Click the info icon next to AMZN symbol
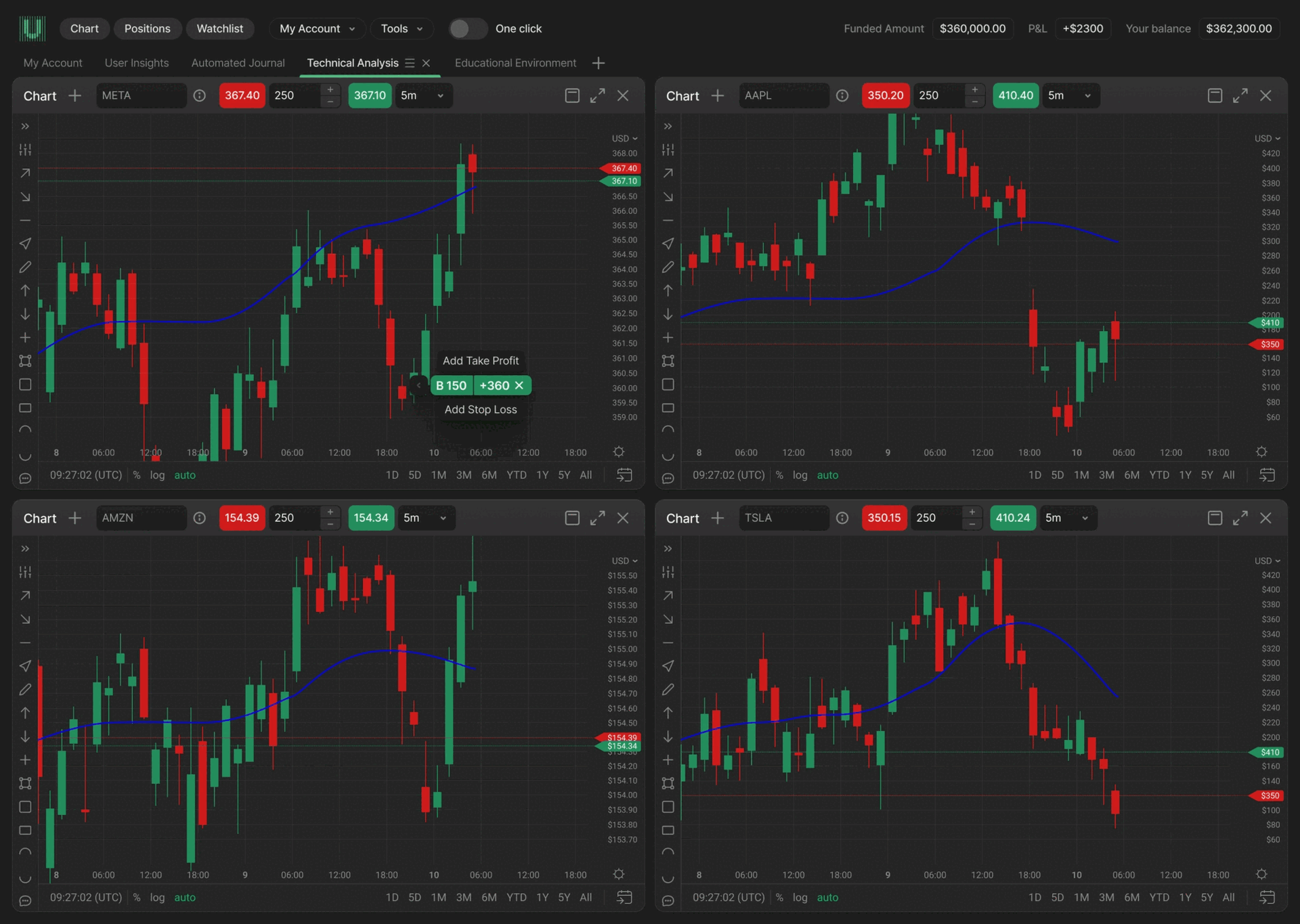Viewport: 1300px width, 924px height. (x=199, y=518)
